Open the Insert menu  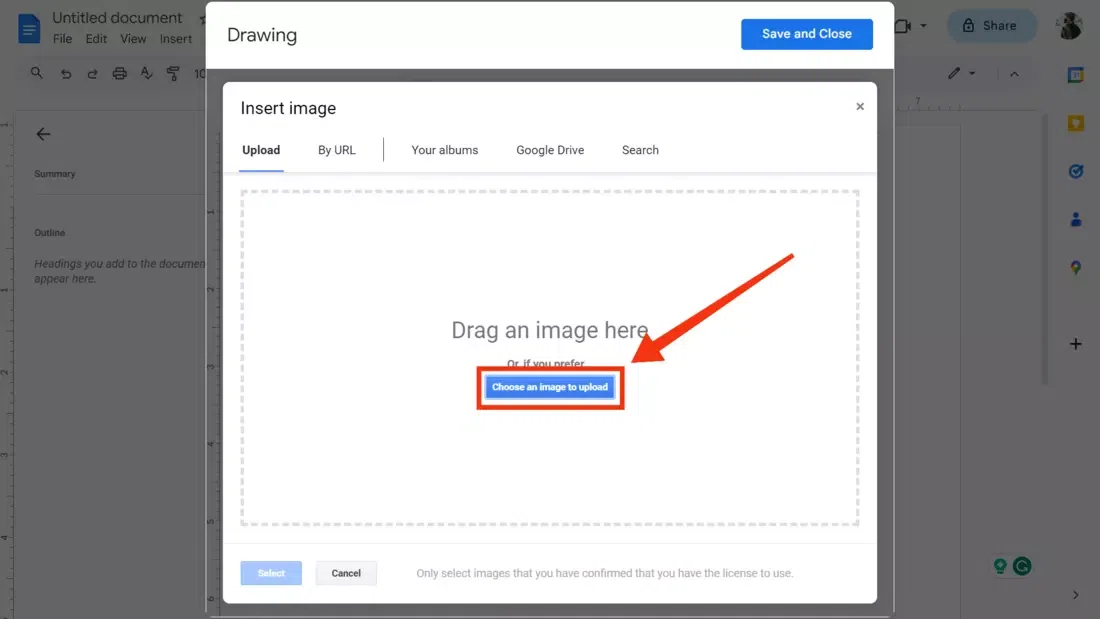175,39
